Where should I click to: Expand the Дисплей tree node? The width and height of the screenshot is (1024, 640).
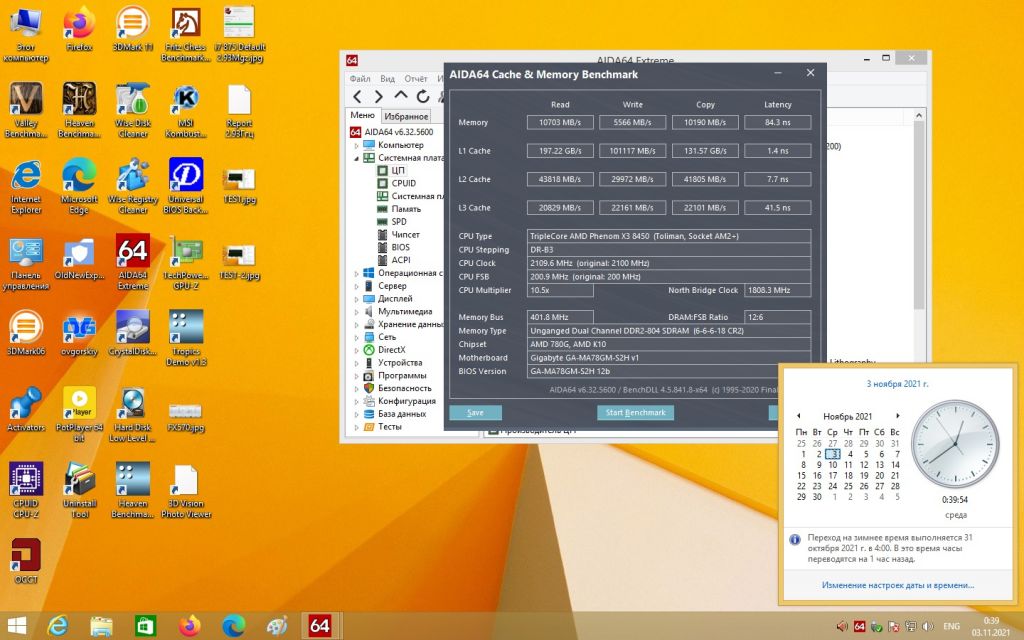coord(357,299)
